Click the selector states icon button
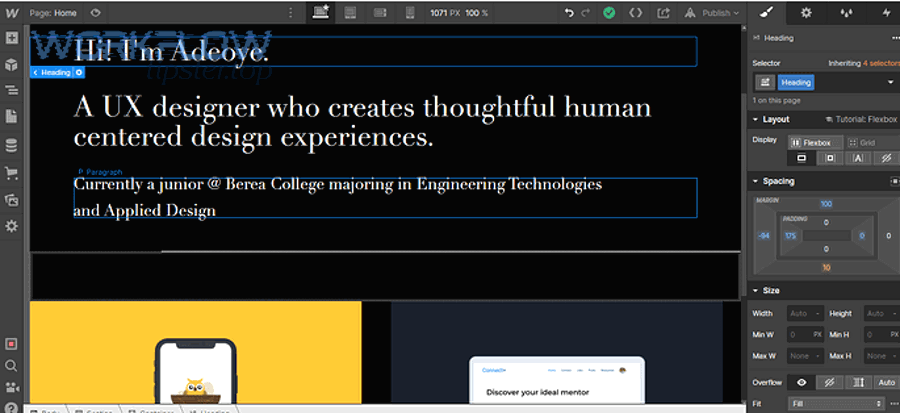This screenshot has width=900, height=413. pos(765,83)
